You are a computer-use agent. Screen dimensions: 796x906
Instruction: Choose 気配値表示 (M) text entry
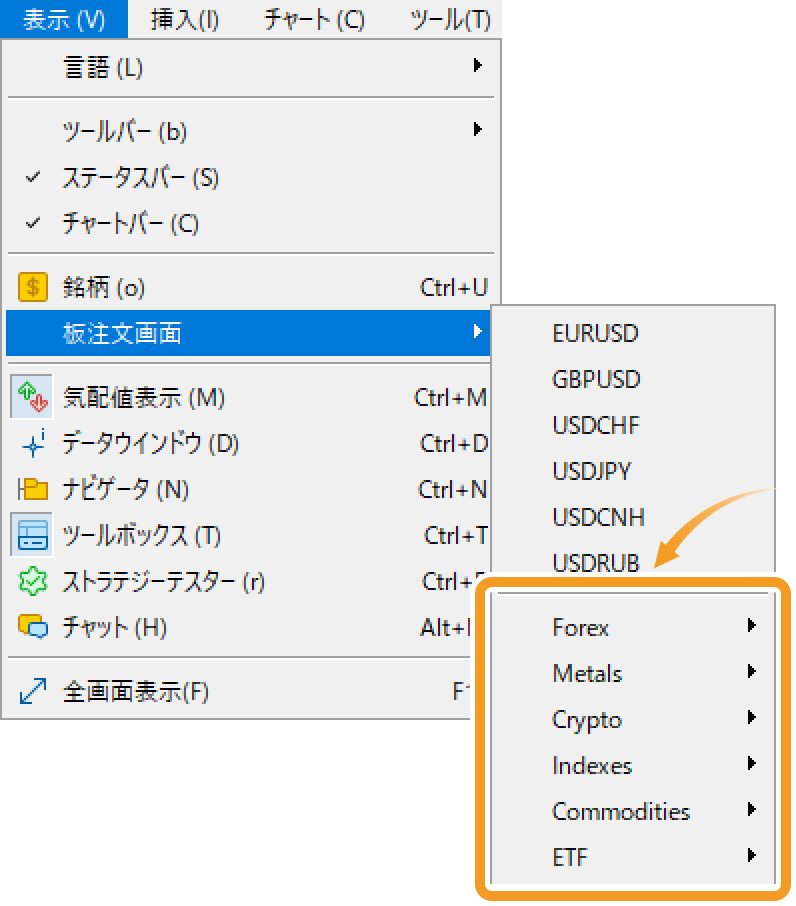pyautogui.click(x=143, y=398)
